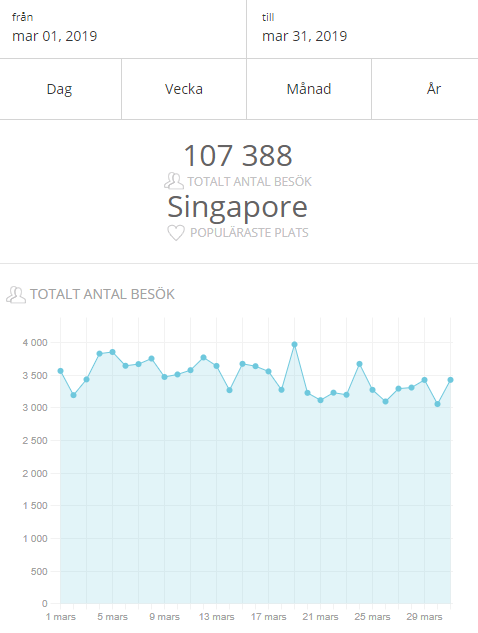Image resolution: width=478 pixels, height=633 pixels.
Task: Select the 1 mars data point
Action: point(61,371)
